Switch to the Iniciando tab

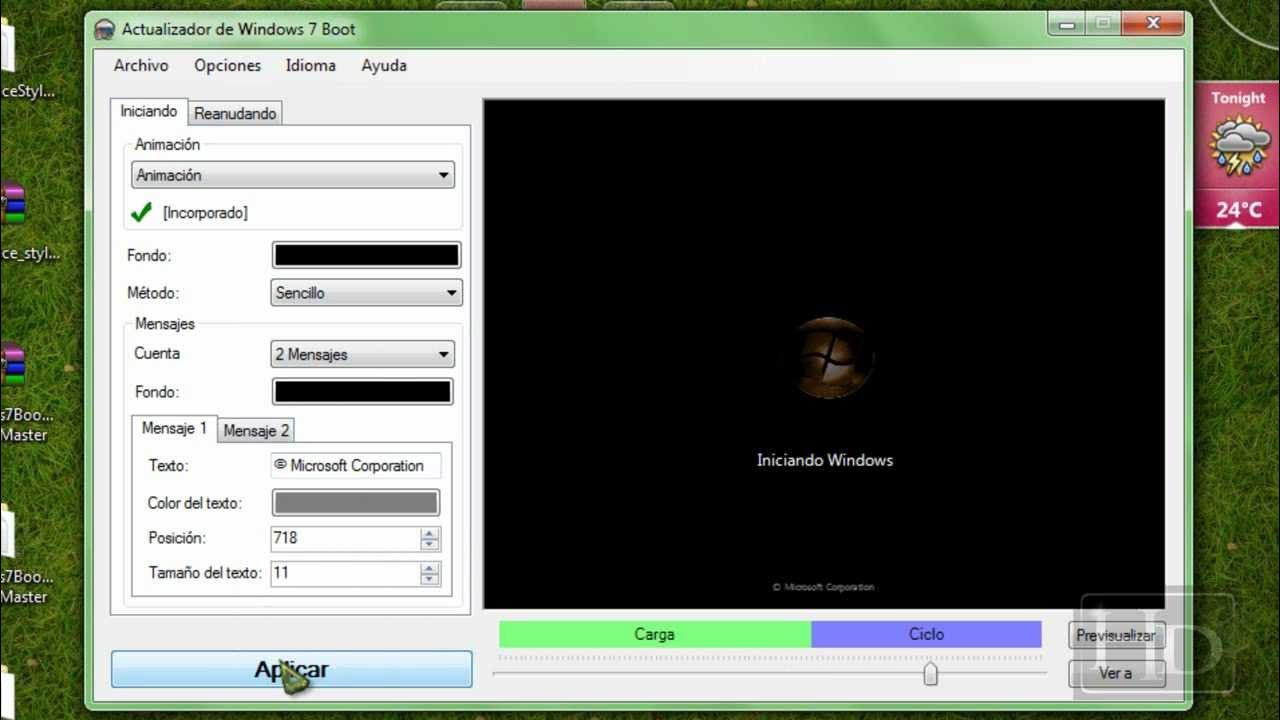tap(149, 111)
